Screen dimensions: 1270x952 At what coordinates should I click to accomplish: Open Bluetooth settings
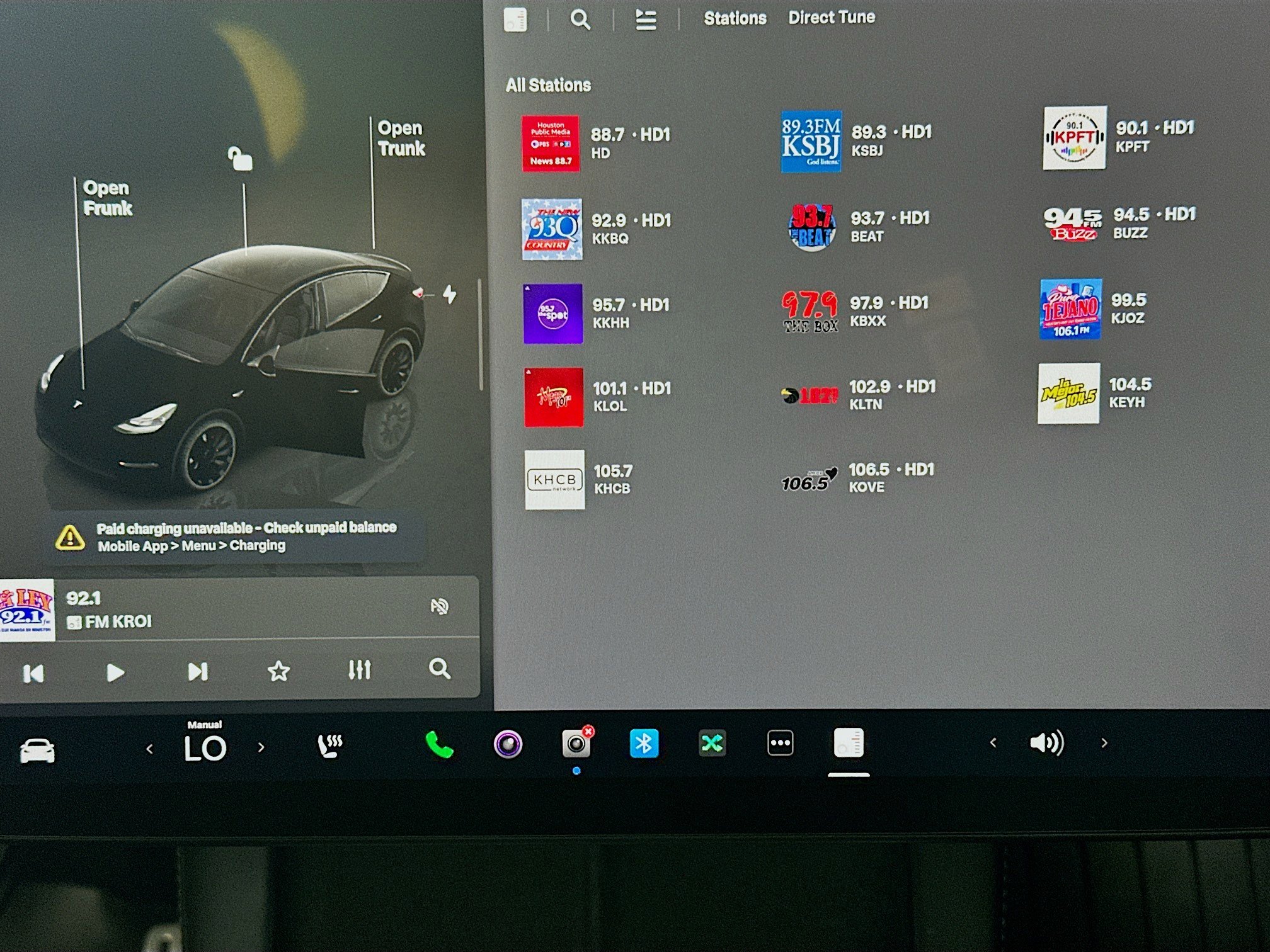click(x=644, y=744)
